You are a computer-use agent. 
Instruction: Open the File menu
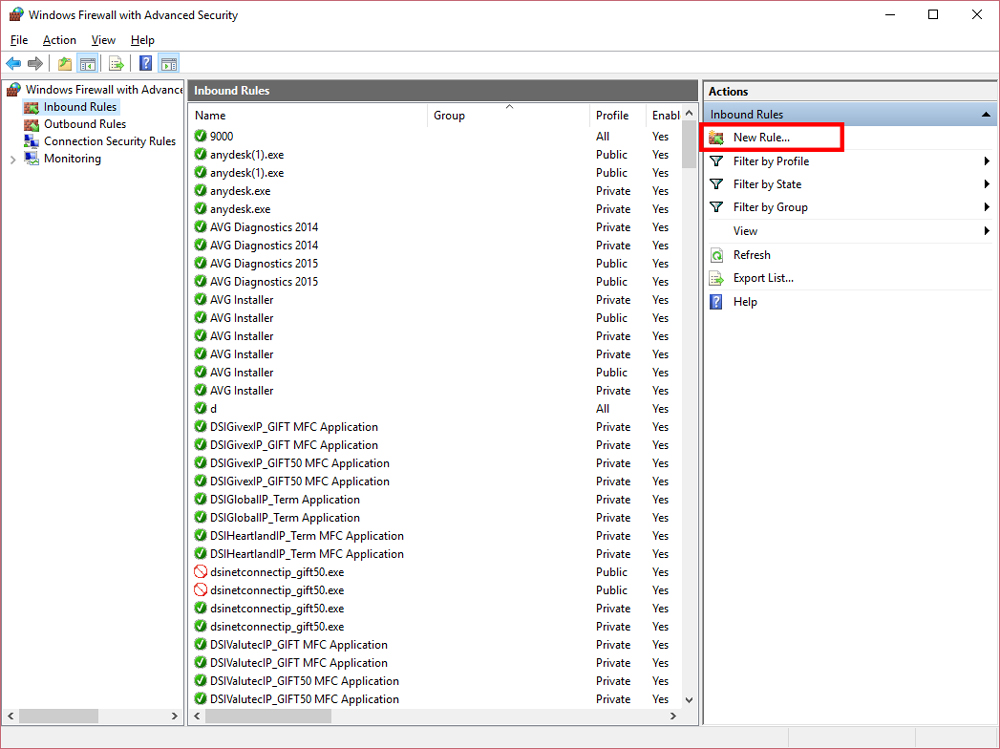tap(19, 40)
